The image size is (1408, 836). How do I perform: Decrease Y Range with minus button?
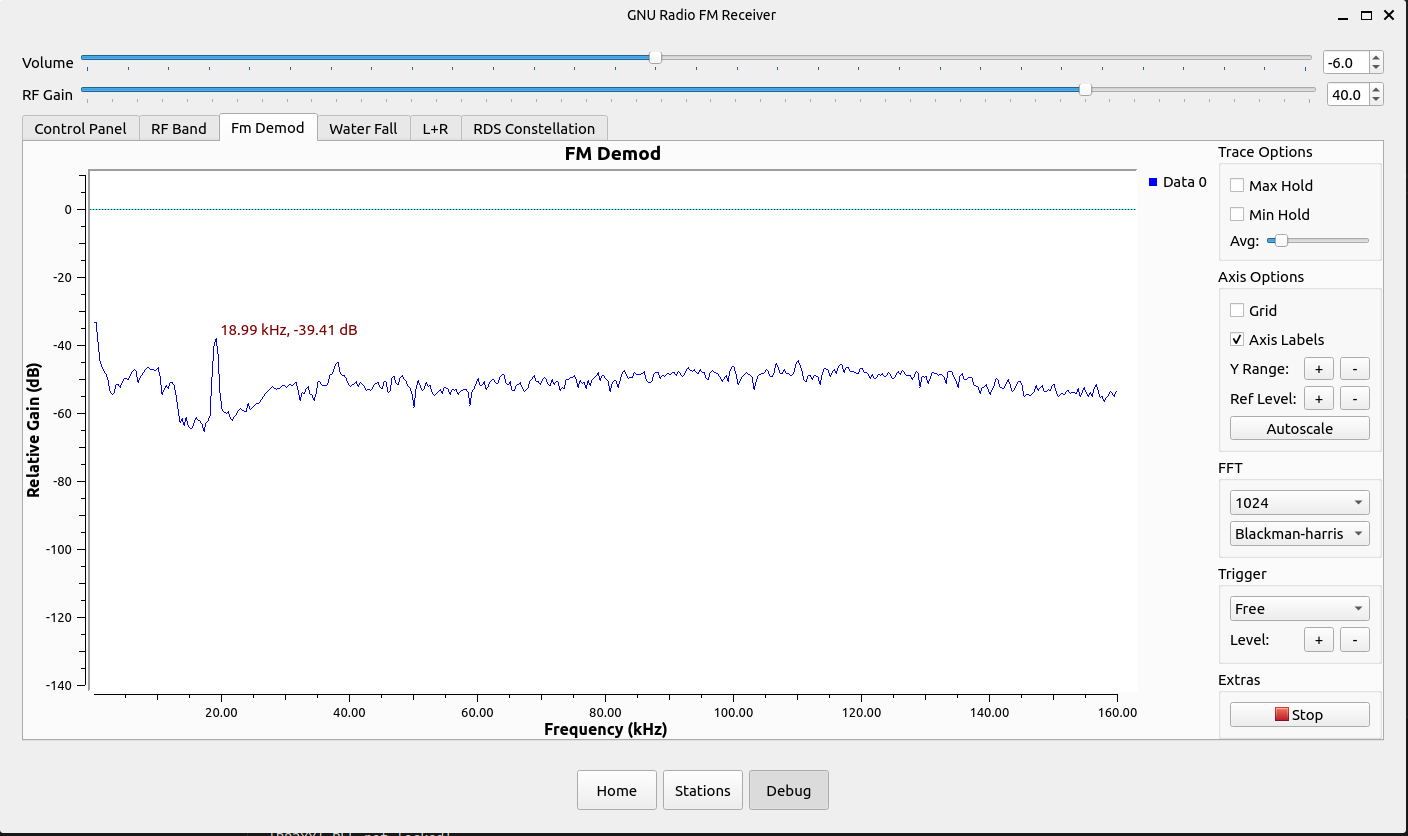tap(1354, 368)
